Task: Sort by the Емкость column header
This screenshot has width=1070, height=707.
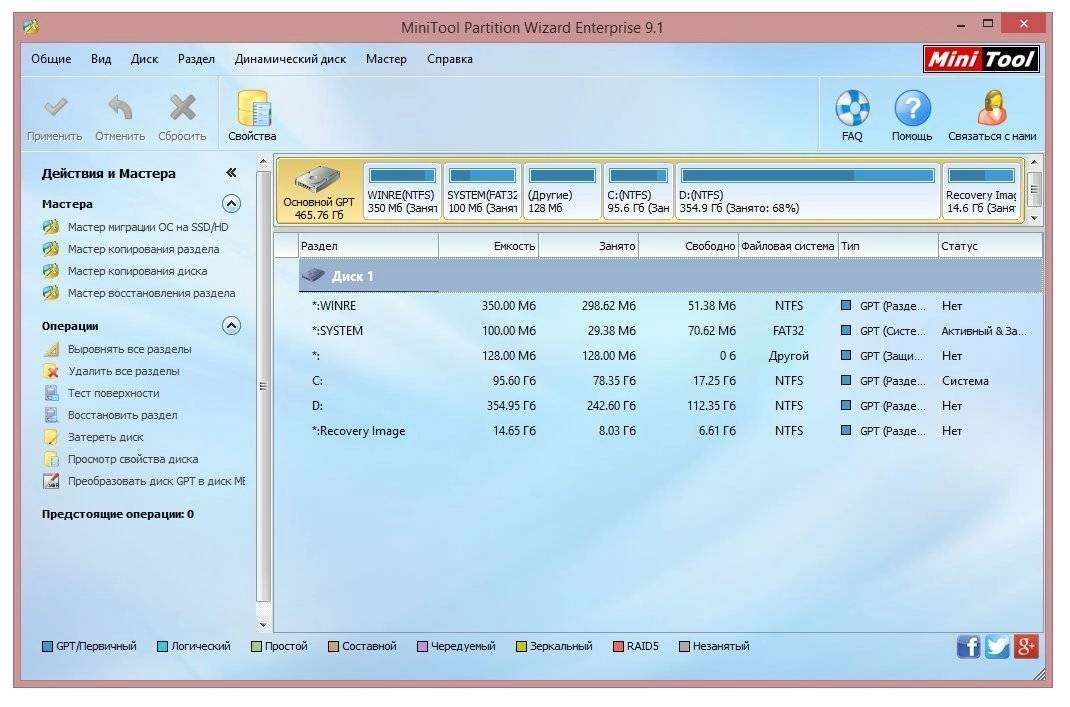Action: 489,246
